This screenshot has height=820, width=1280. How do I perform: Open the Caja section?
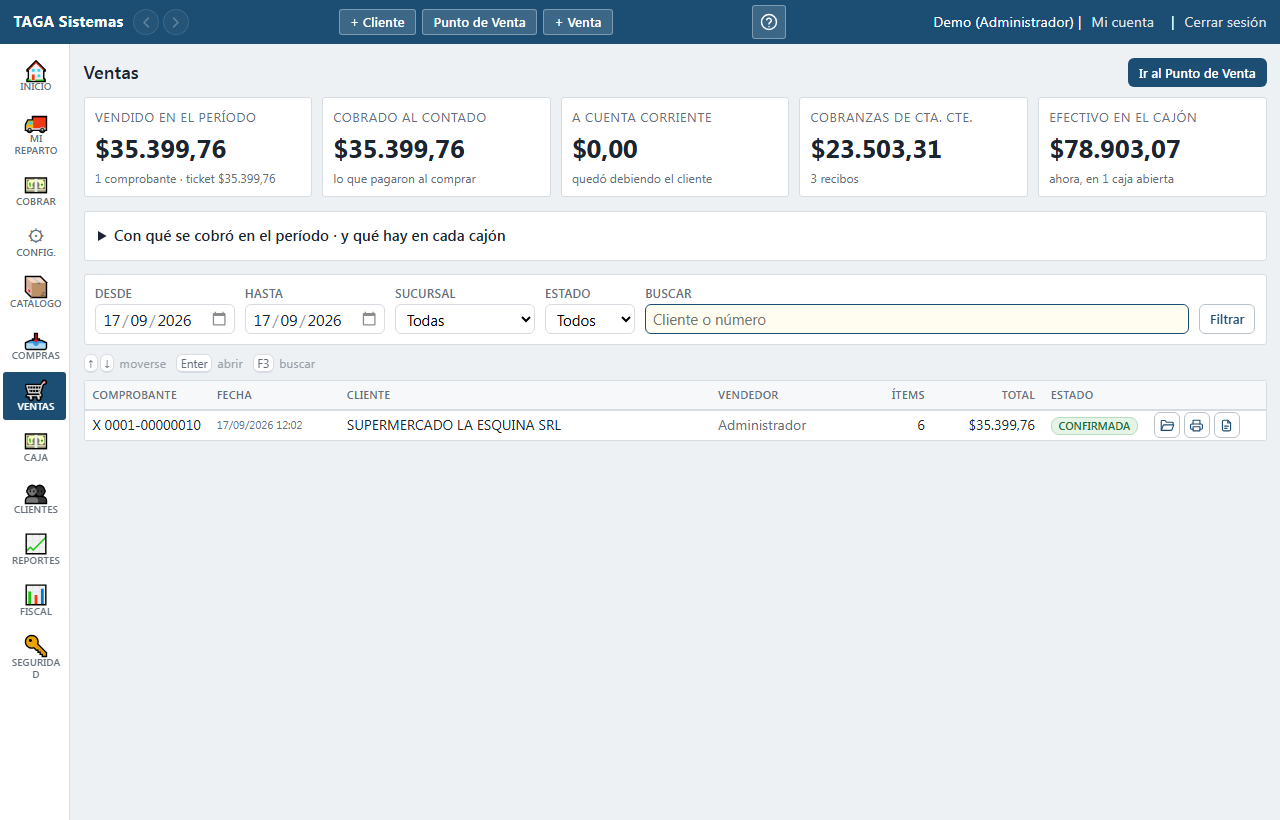tap(35, 447)
